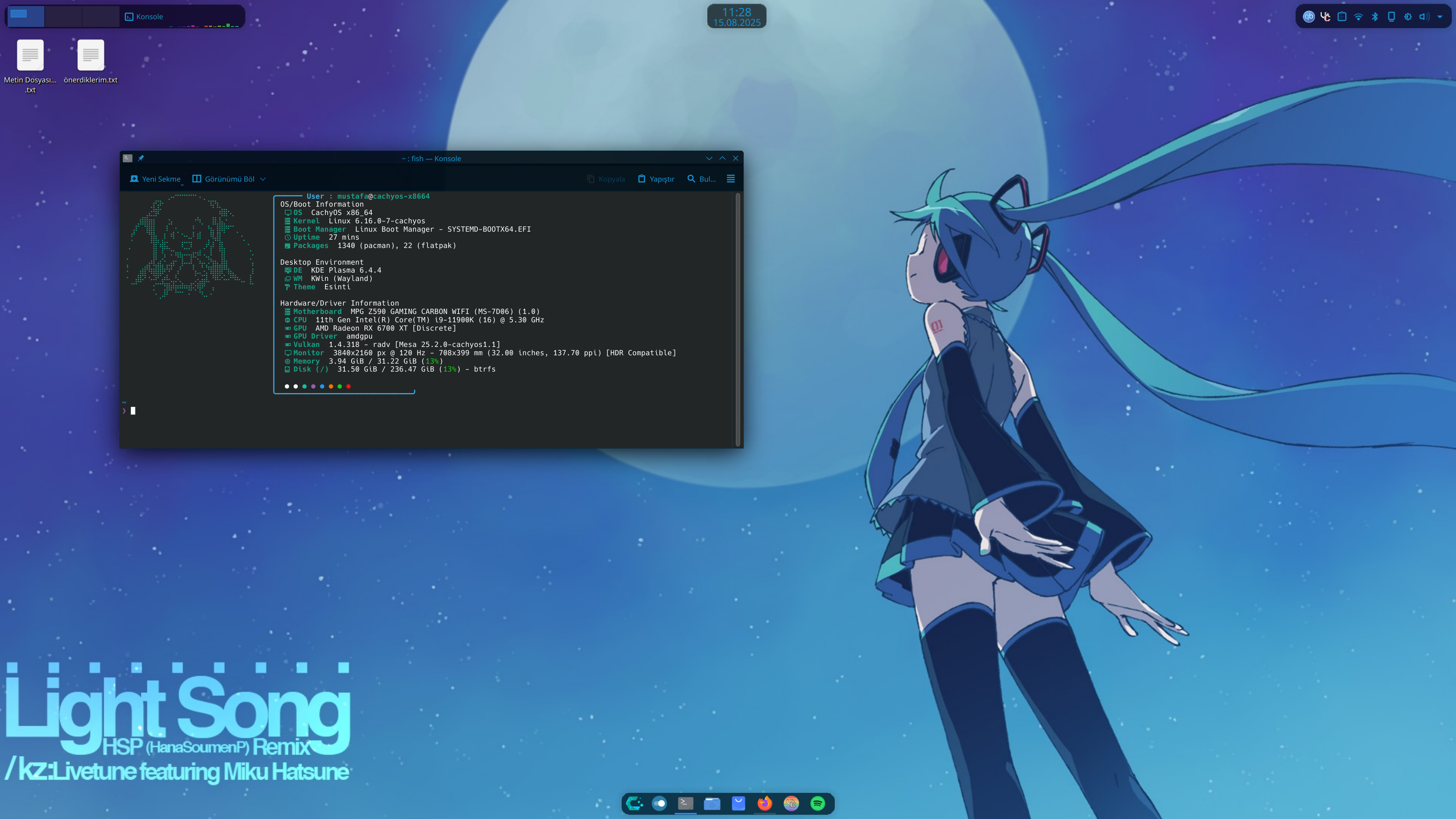Open the CachyOS application launcher in dock
1456x819 pixels.
(x=634, y=803)
